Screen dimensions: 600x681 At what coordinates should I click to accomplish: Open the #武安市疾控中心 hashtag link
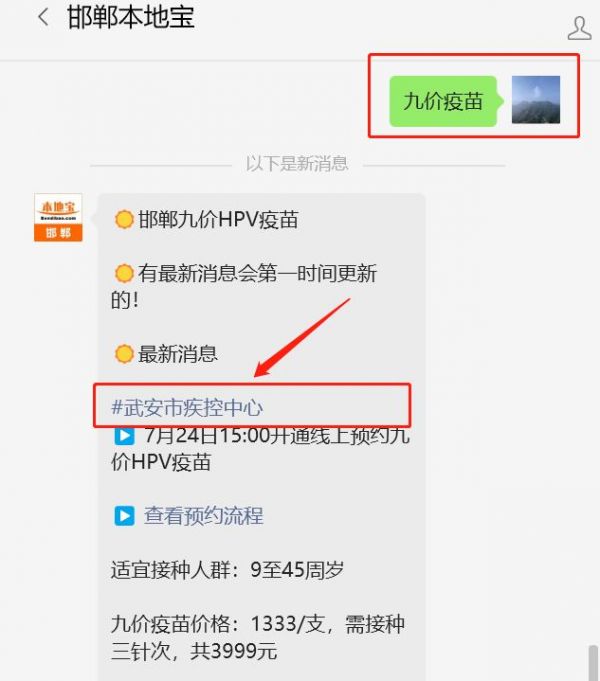[x=187, y=407]
